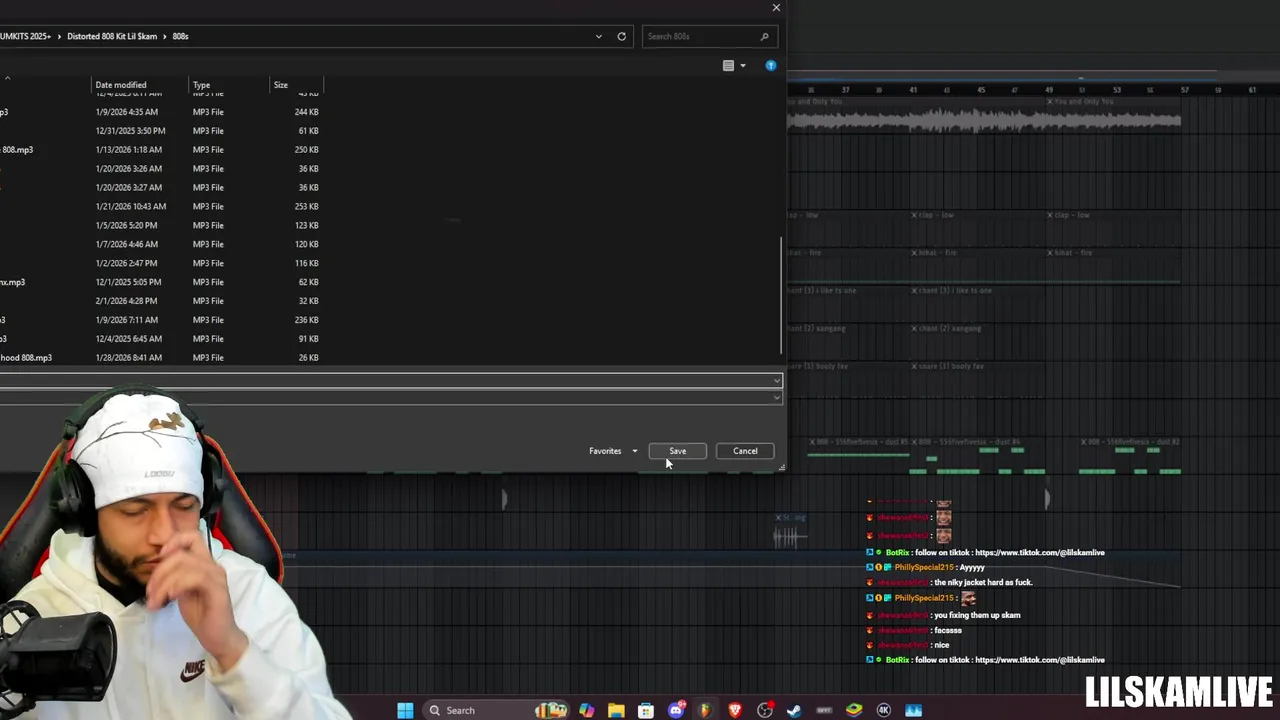Screen dimensions: 1280x720
Task: Click the Search 808s input field
Action: coord(701,36)
